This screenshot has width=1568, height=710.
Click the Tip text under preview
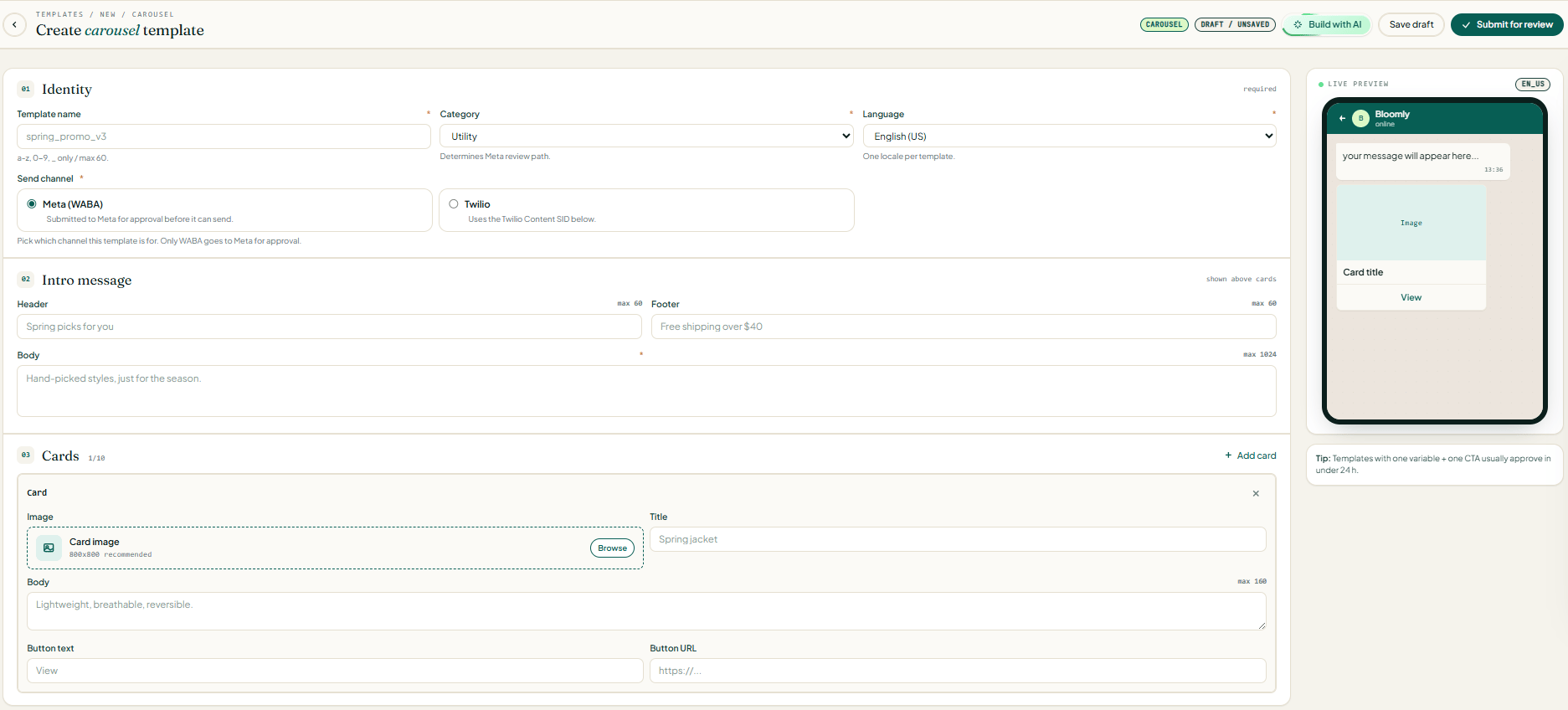1433,464
